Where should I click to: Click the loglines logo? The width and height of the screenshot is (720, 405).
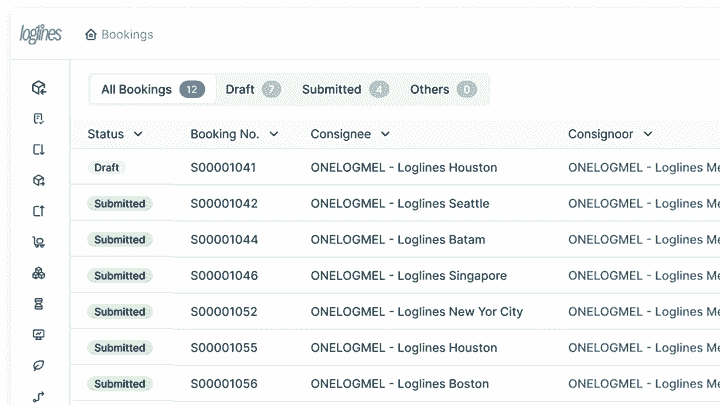point(40,34)
